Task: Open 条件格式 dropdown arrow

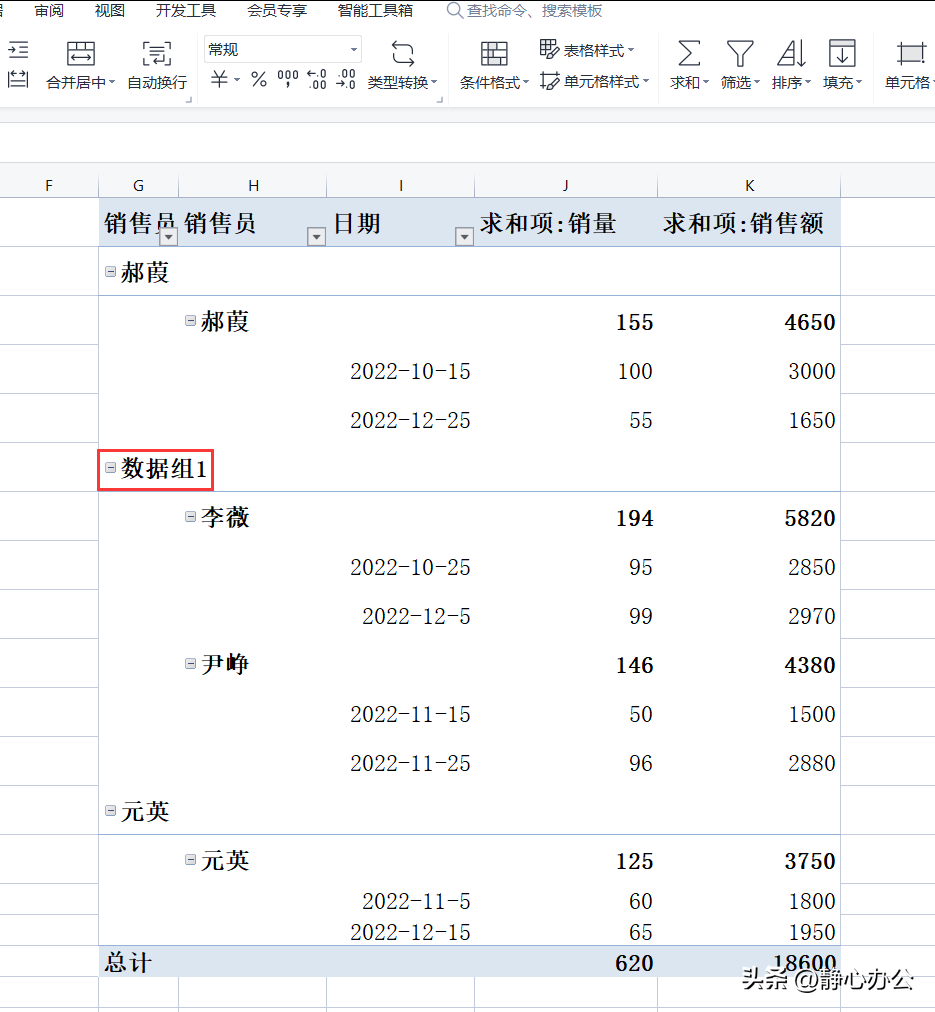Action: pyautogui.click(x=526, y=82)
